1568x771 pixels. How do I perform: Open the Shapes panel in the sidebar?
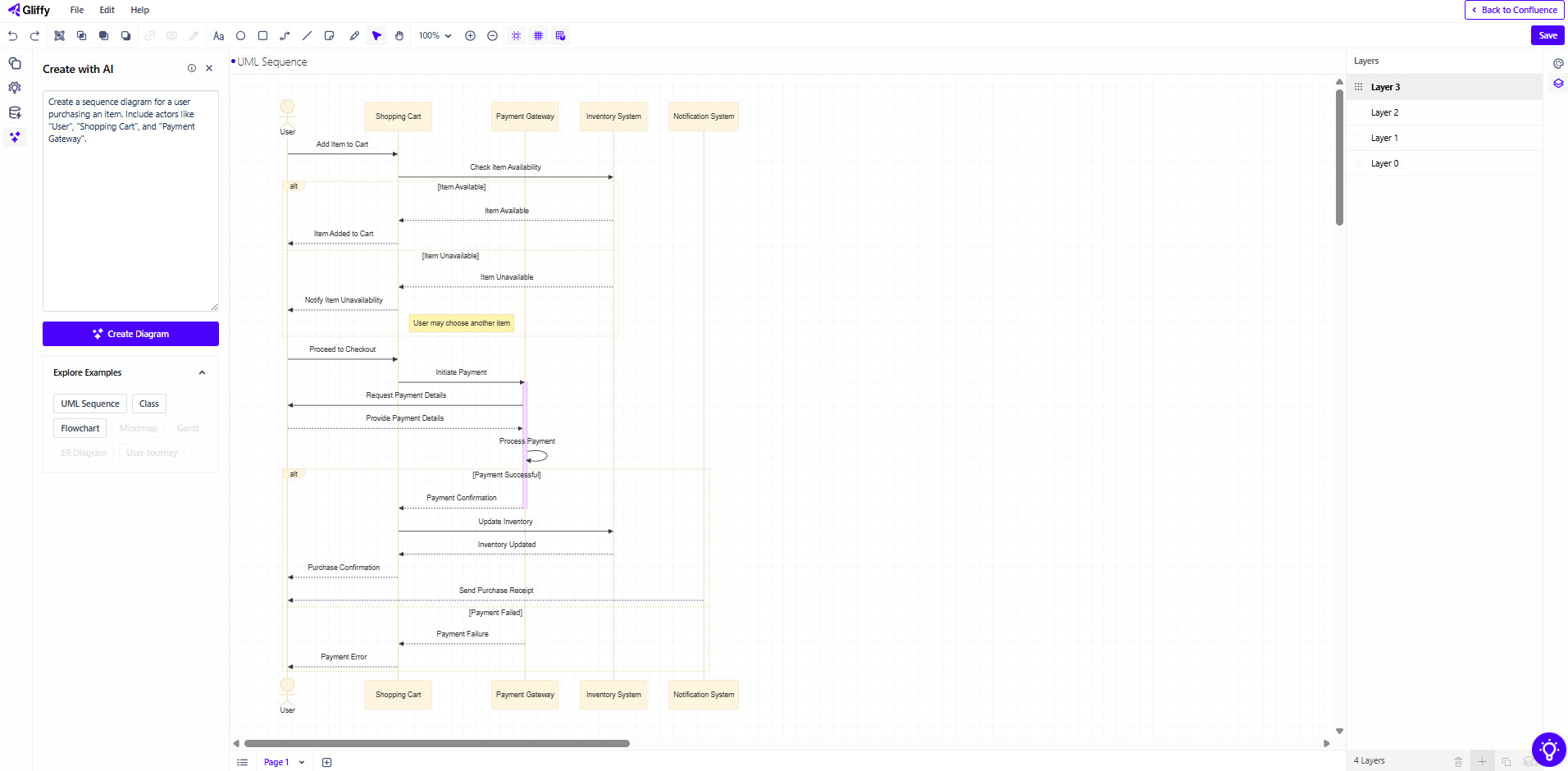coord(14,62)
